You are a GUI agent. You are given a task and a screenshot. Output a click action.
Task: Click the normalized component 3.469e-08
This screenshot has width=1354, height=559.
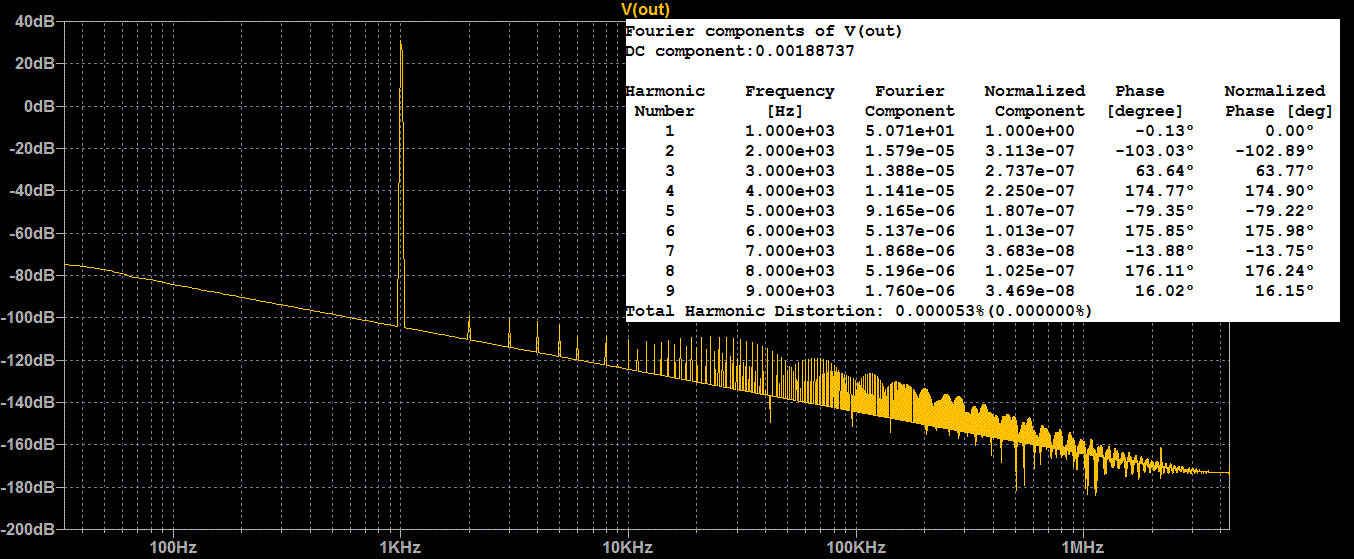1029,291
